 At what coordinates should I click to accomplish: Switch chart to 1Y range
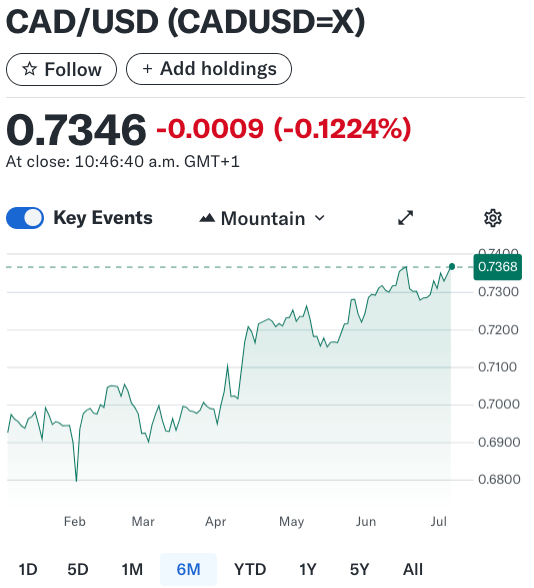(x=308, y=570)
